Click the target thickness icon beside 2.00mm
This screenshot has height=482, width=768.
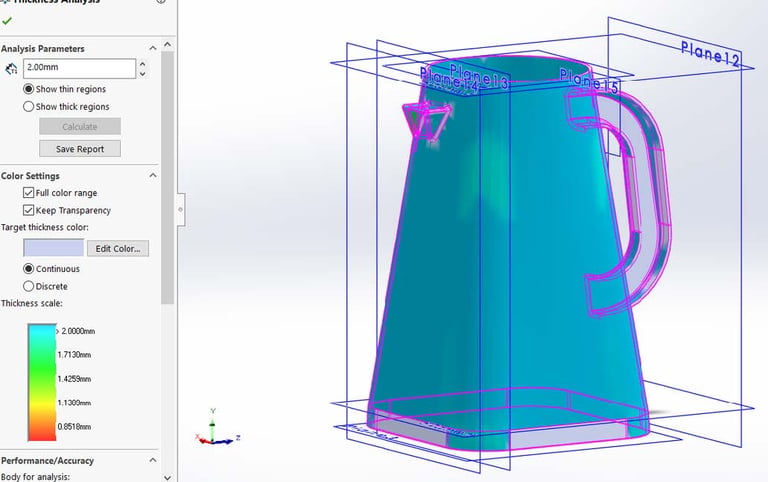(11, 69)
